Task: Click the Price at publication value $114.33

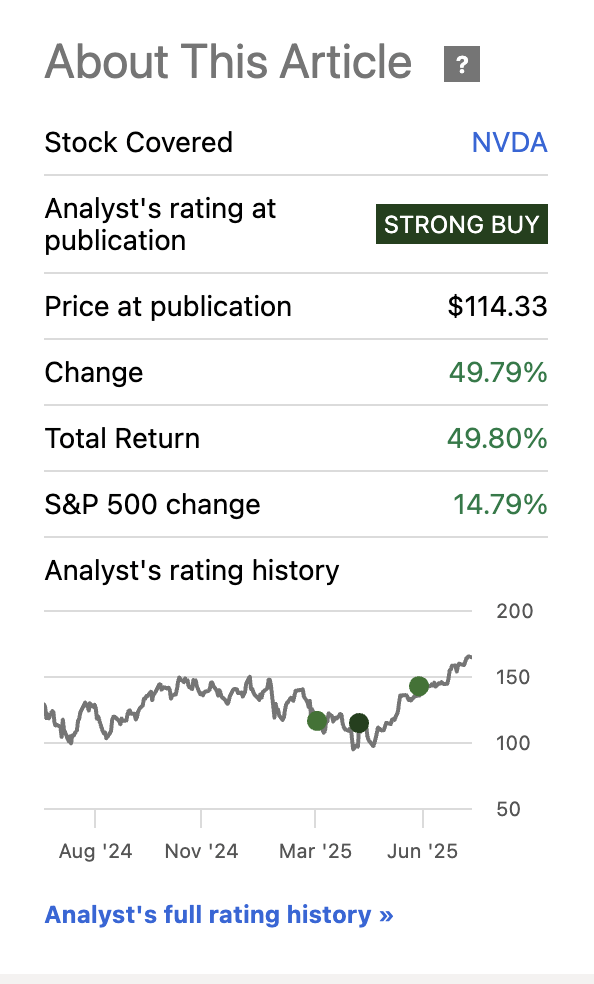Action: point(497,306)
